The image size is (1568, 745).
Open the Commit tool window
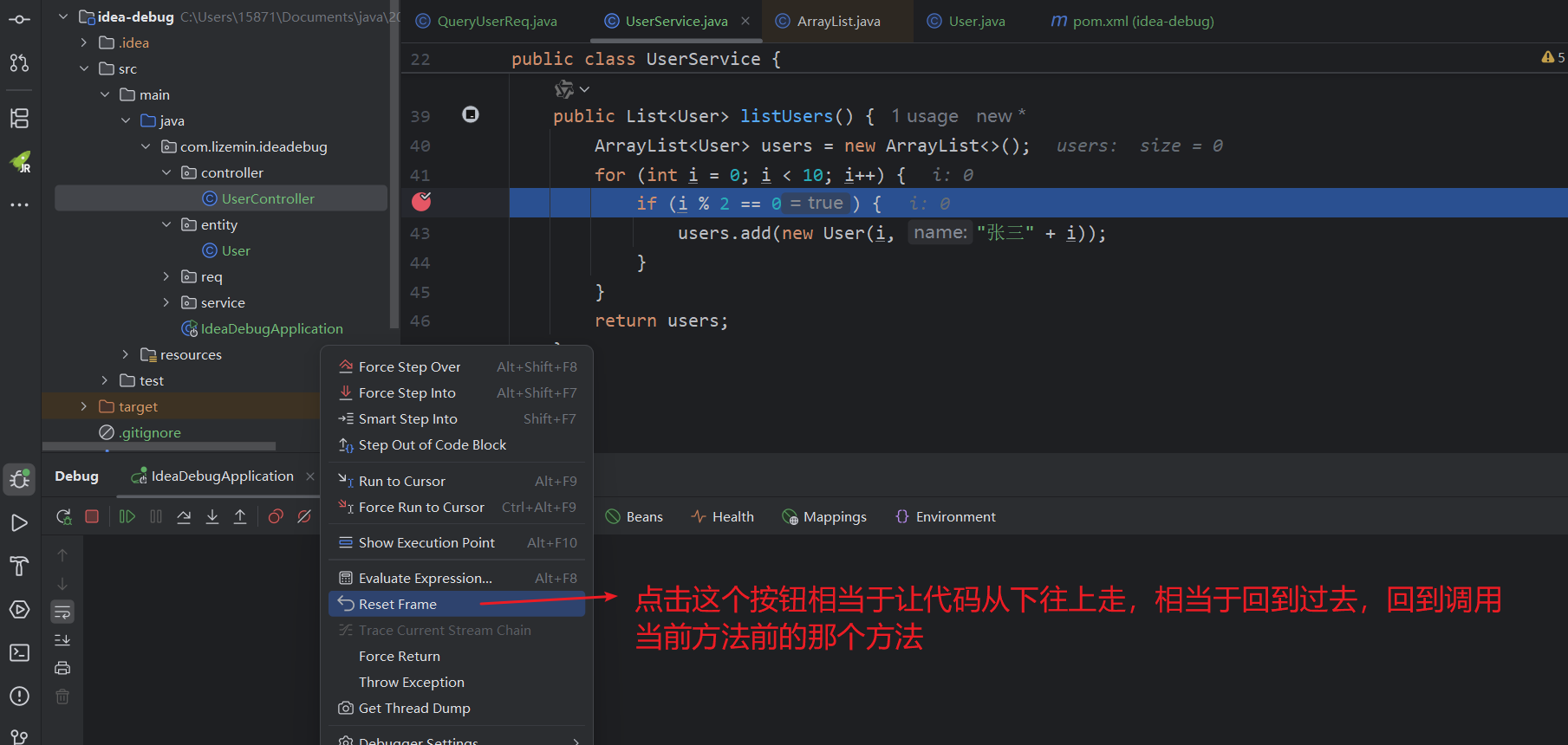point(19,19)
